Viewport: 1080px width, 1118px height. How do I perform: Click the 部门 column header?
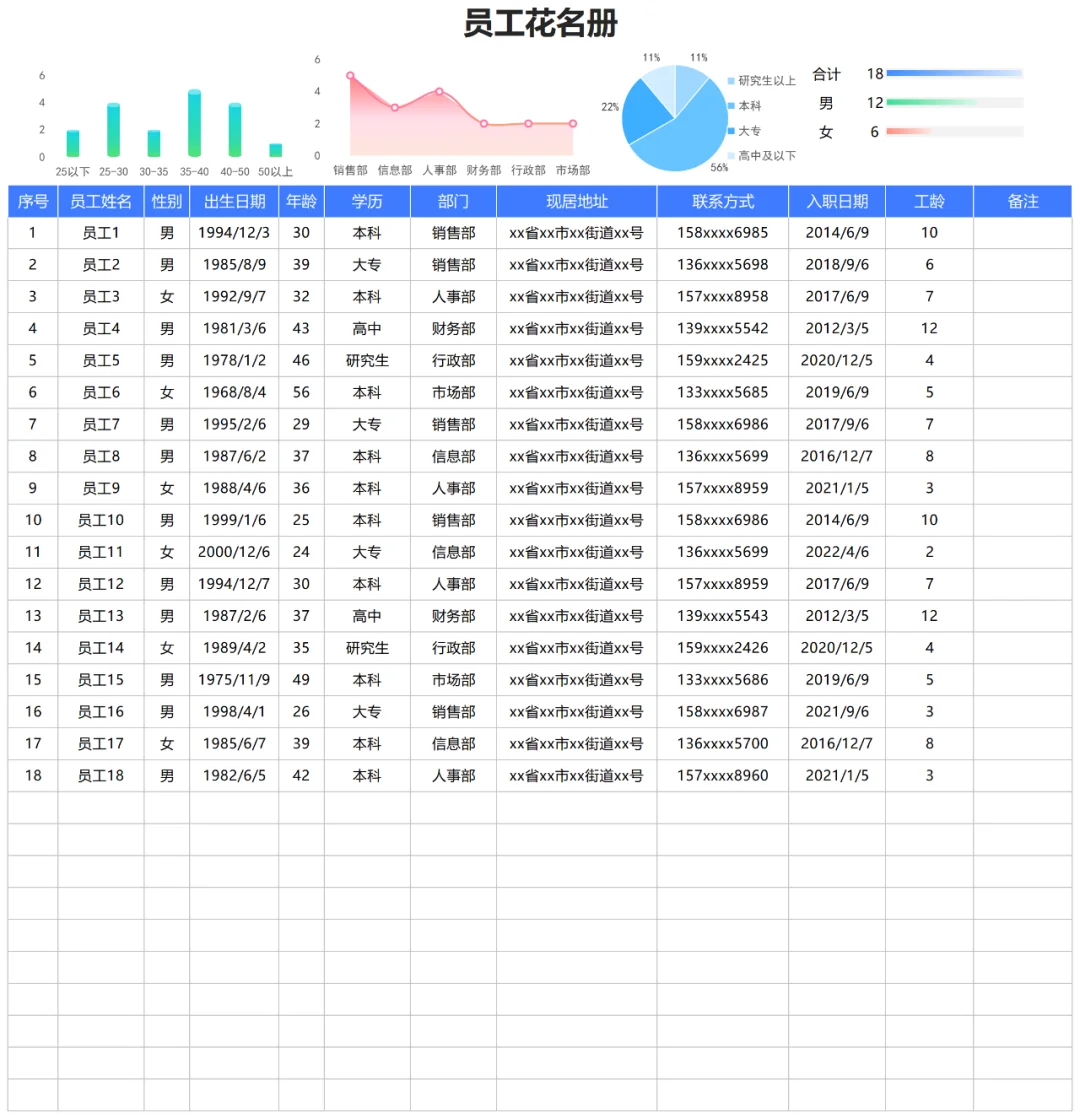pyautogui.click(x=453, y=202)
